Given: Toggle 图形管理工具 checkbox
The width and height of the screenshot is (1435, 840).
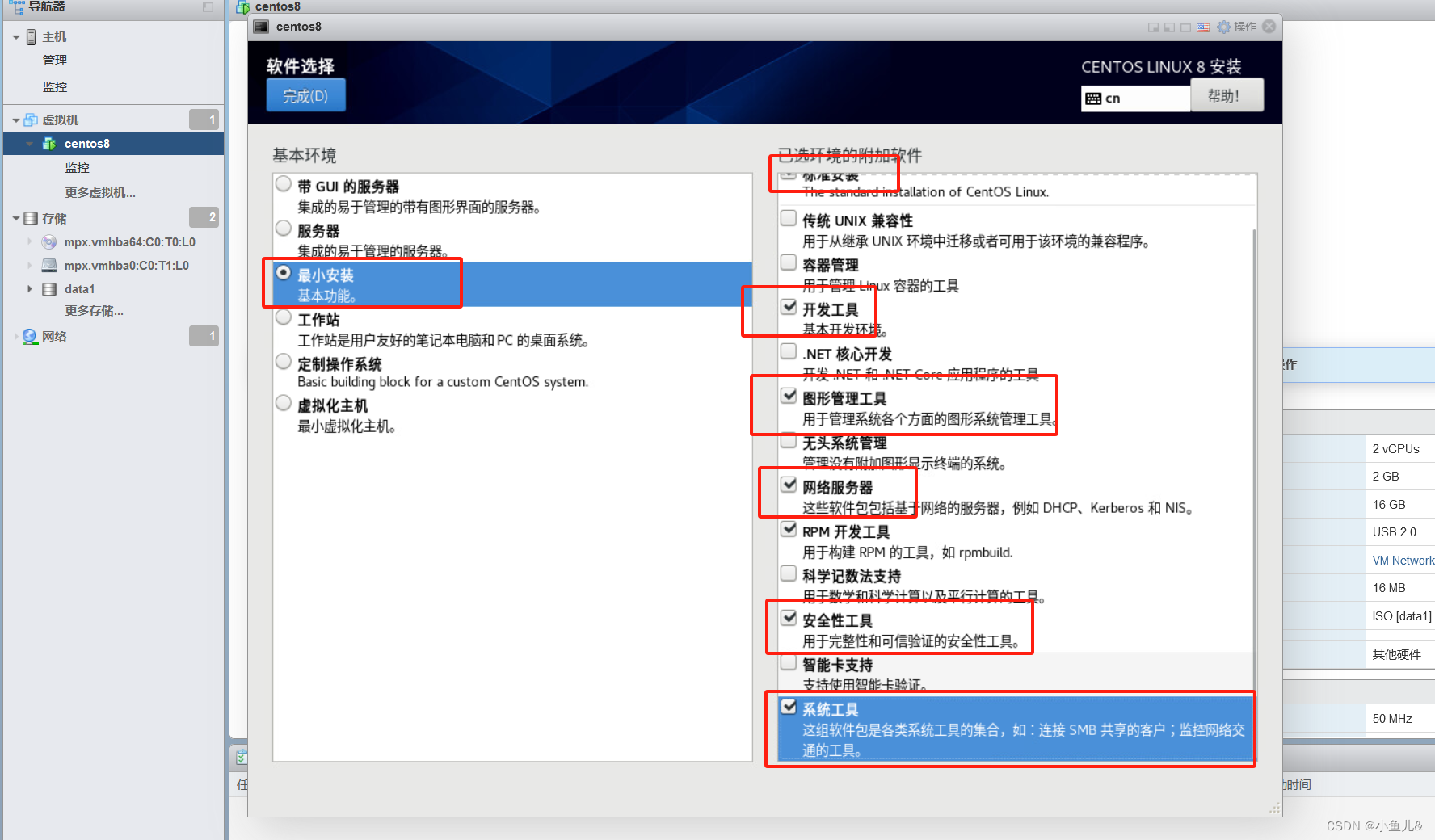Looking at the screenshot, I should point(789,396).
